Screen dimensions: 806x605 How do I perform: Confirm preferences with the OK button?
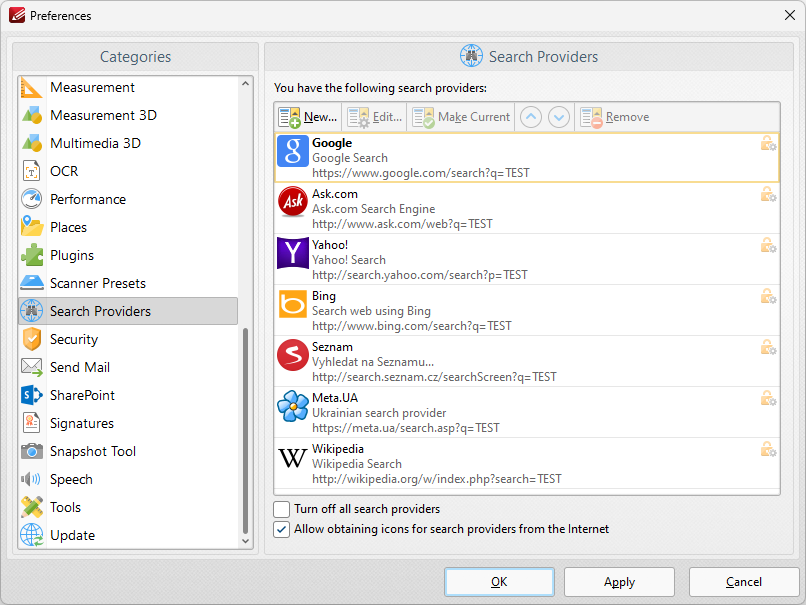(499, 582)
